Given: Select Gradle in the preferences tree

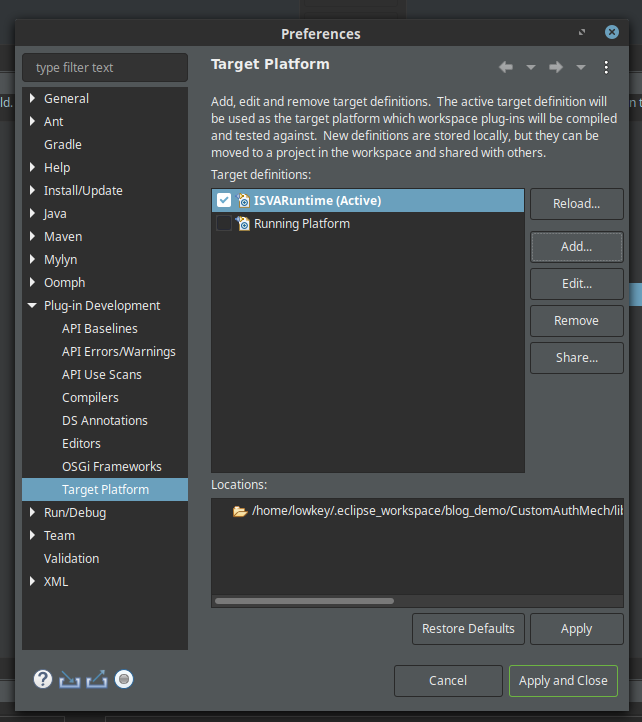Looking at the screenshot, I should (63, 145).
